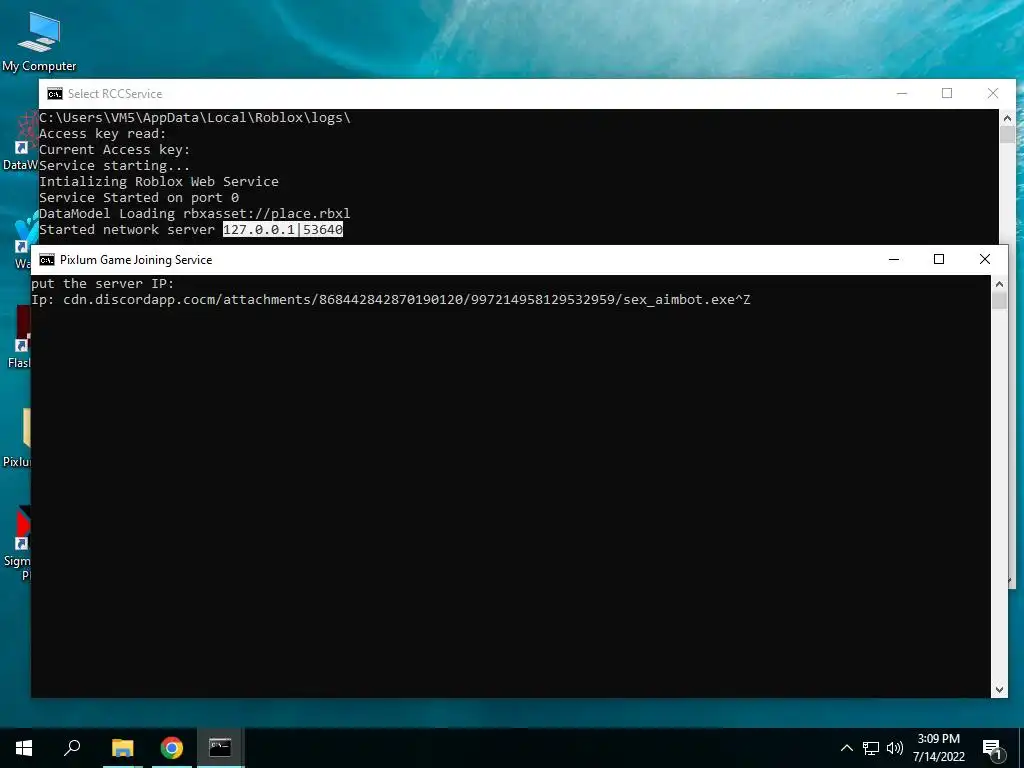Image resolution: width=1024 pixels, height=768 pixels.
Task: Click the Roblox logs path line
Action: (x=195, y=118)
